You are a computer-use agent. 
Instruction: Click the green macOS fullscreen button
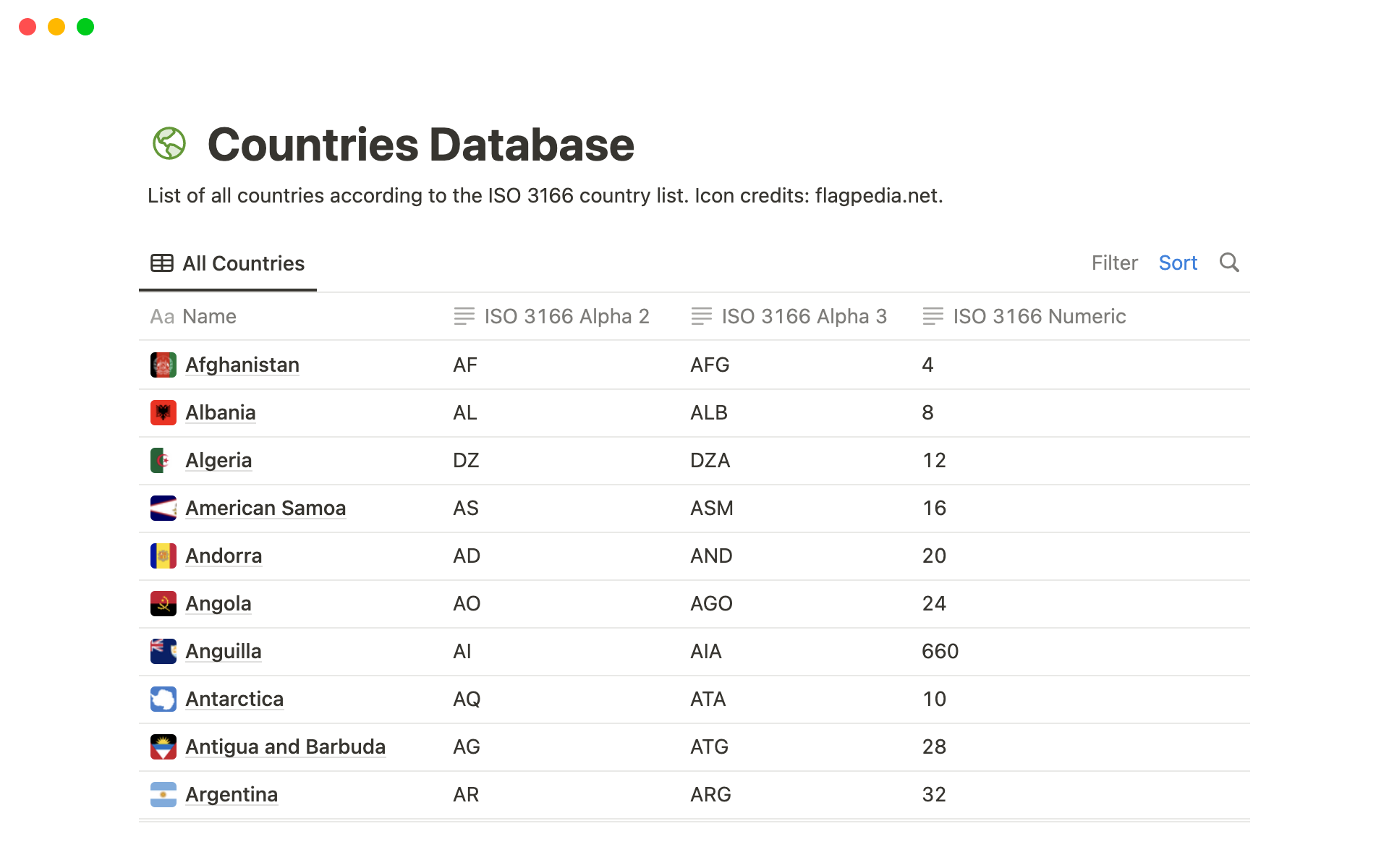tap(85, 27)
